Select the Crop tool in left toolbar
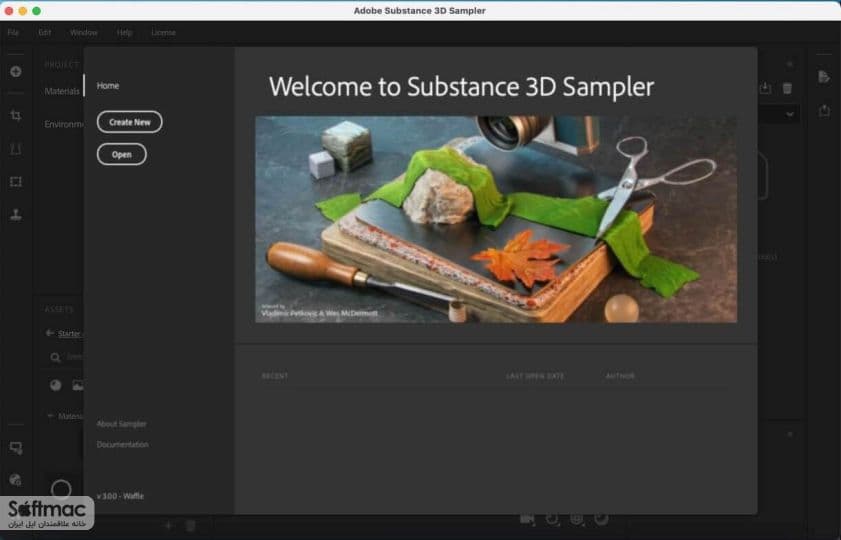The width and height of the screenshot is (841, 540). click(16, 115)
